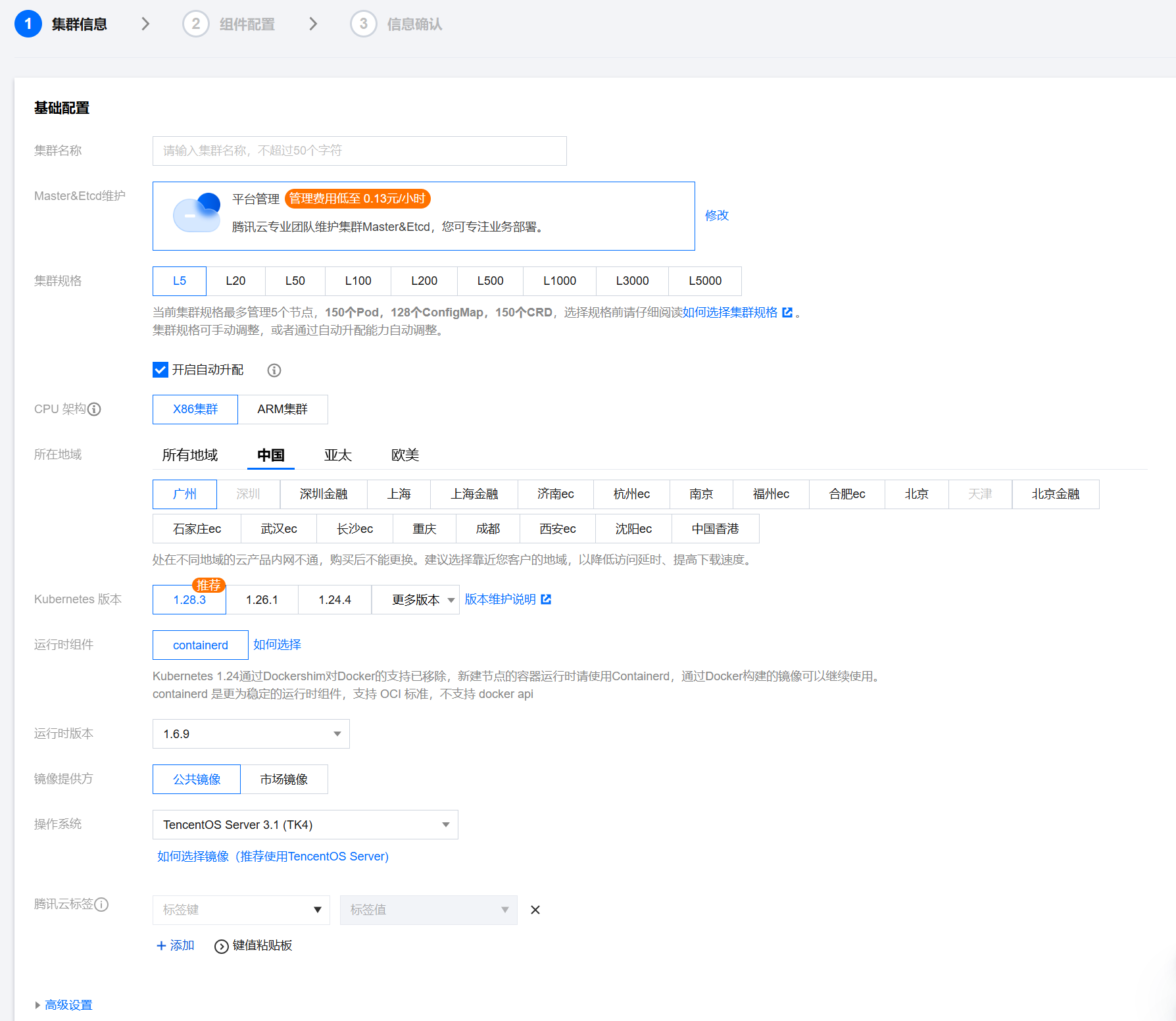Expand 高级设置 section
This screenshot has height=1021, width=1176.
pyautogui.click(x=64, y=1005)
